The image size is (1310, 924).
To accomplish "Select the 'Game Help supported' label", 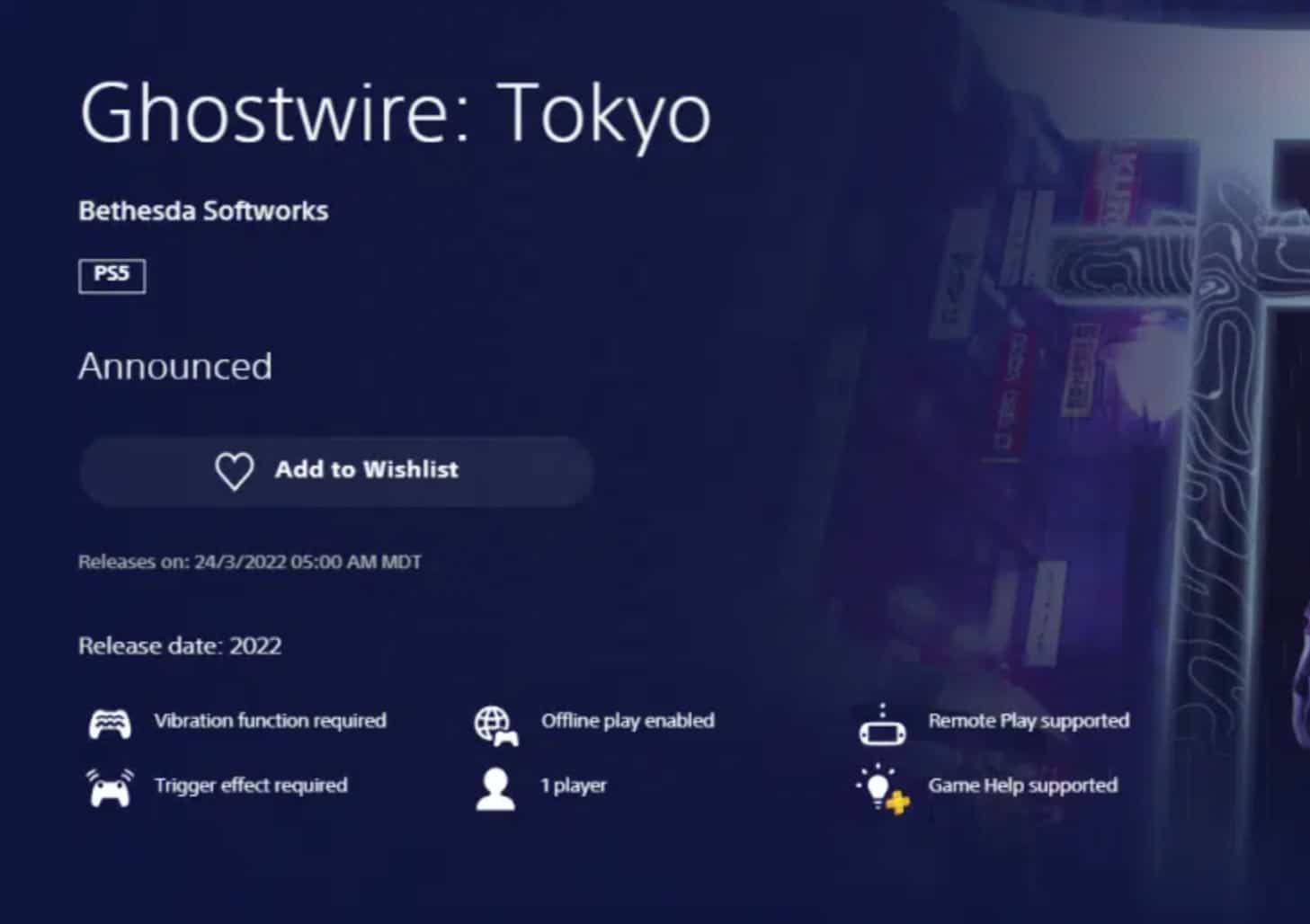I will click(1022, 786).
